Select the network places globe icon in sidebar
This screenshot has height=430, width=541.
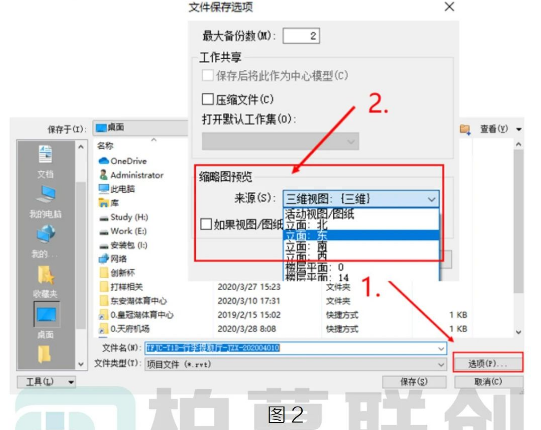(46, 235)
